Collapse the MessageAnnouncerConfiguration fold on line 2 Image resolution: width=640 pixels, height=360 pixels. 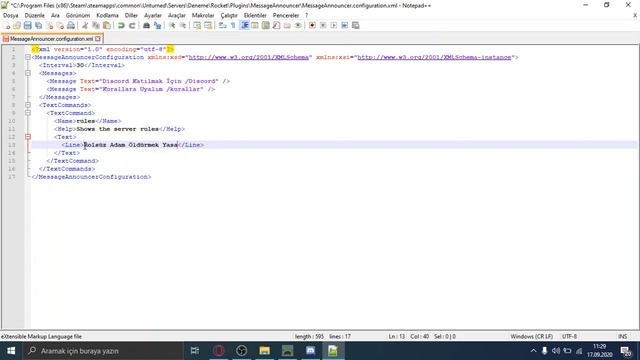(28, 57)
